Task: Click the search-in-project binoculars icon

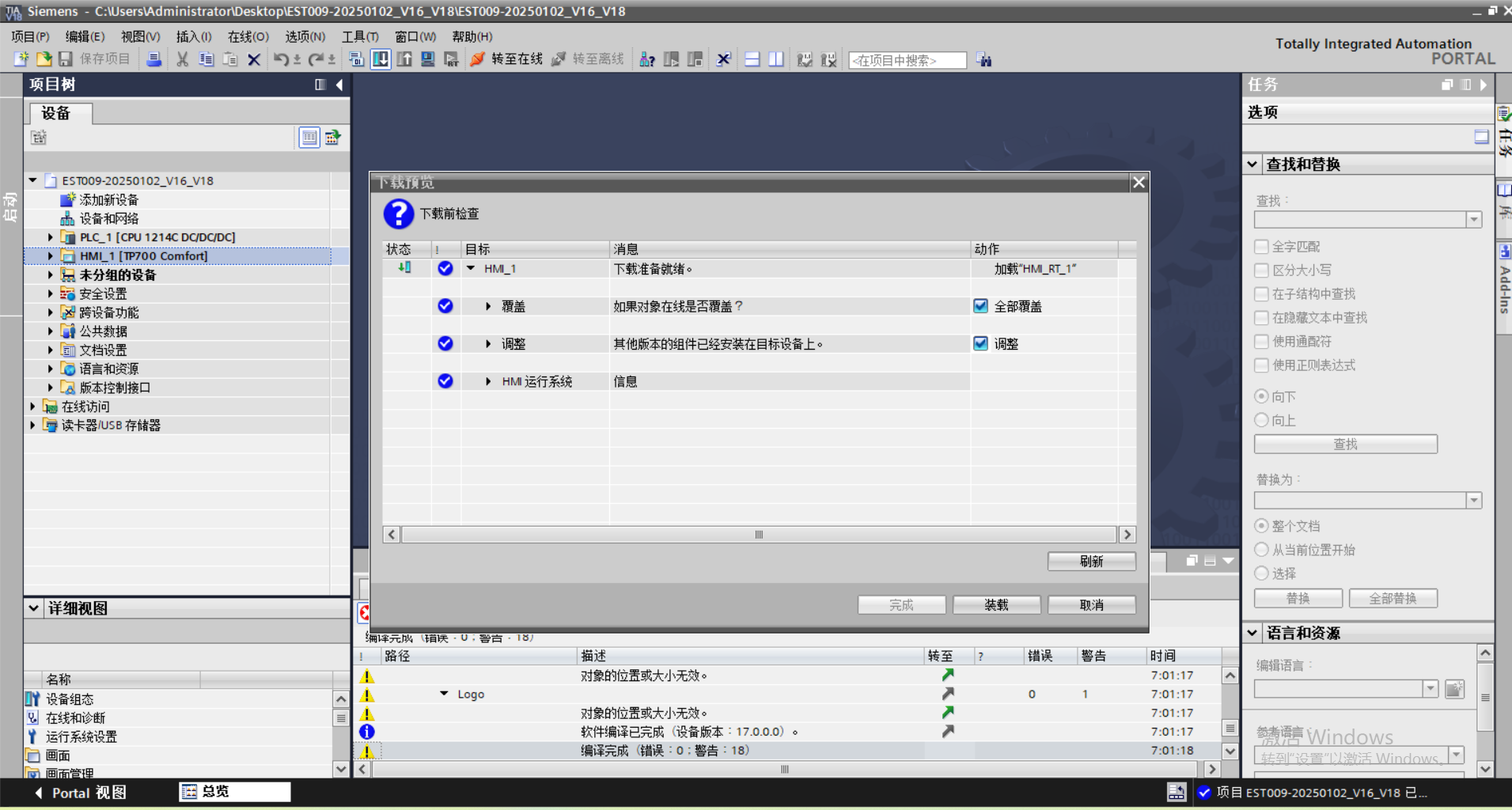Action: click(x=983, y=60)
